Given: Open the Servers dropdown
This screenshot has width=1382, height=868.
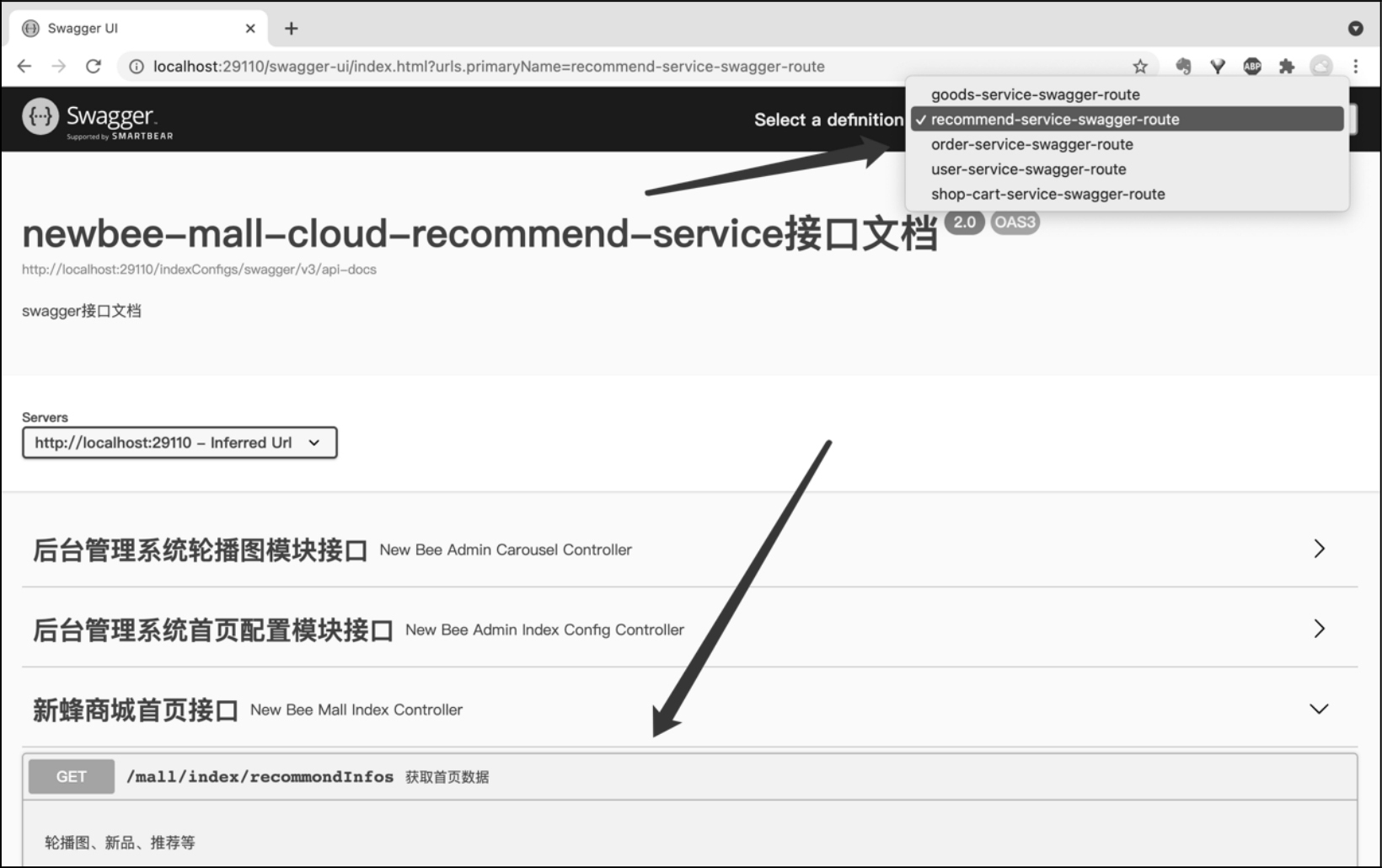Looking at the screenshot, I should tap(179, 442).
